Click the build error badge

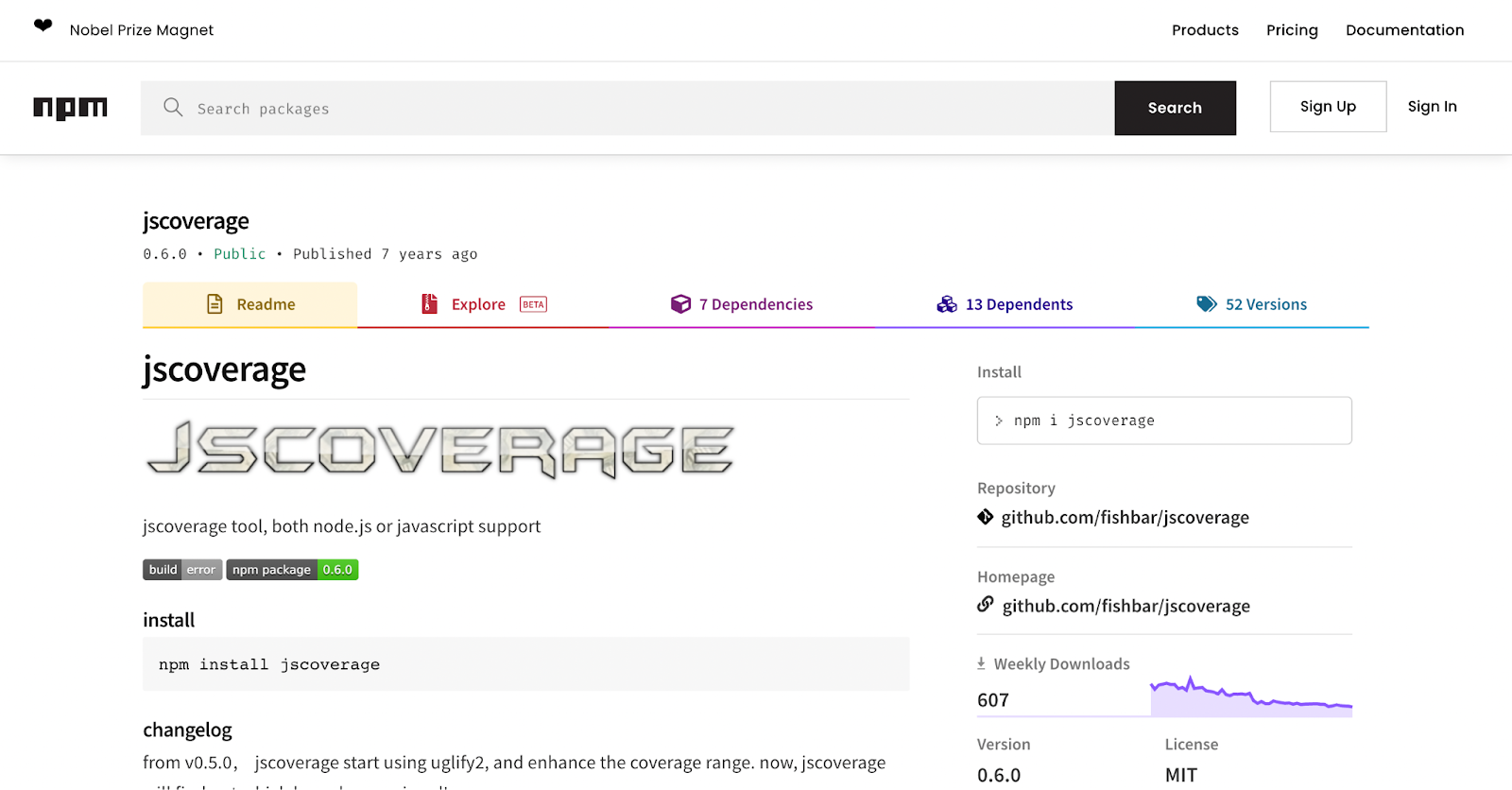tap(182, 570)
